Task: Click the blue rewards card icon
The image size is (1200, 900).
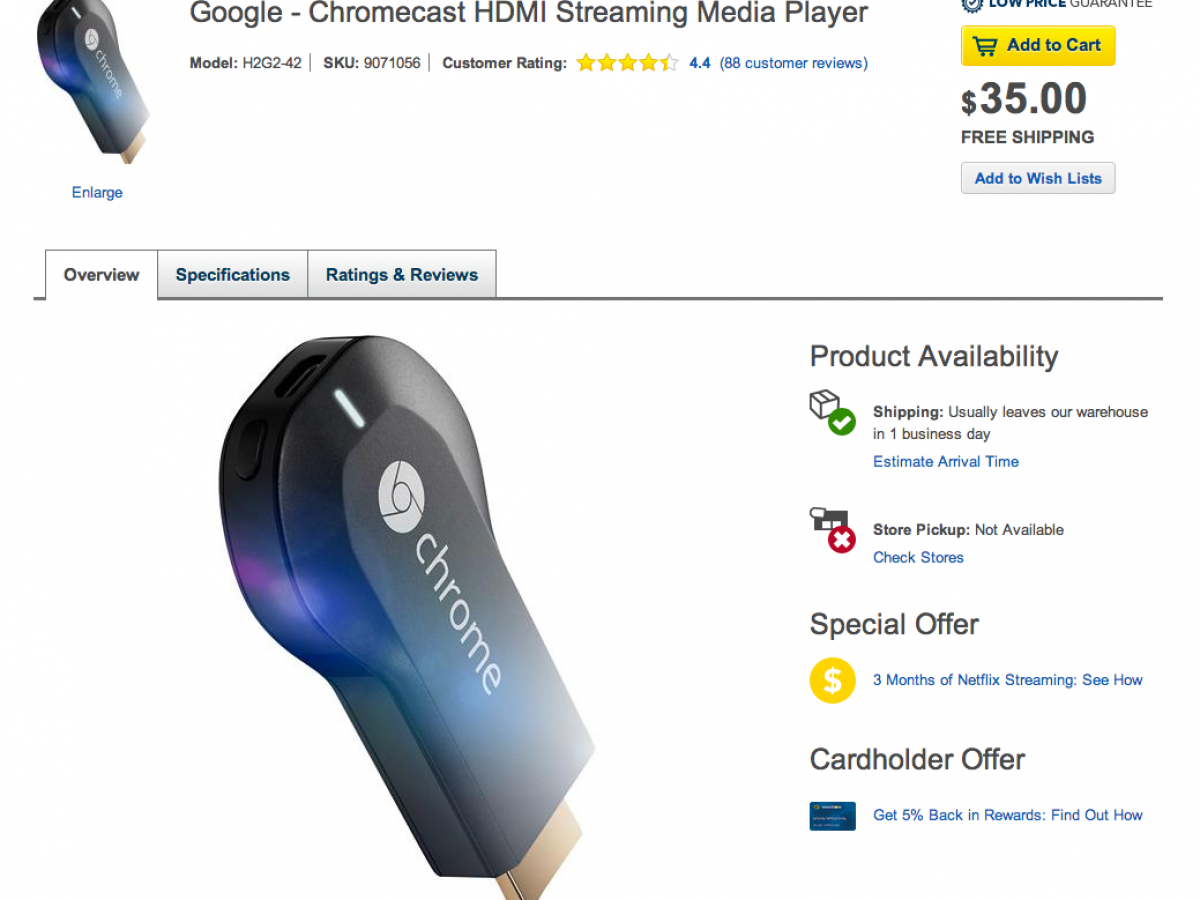Action: pos(832,816)
